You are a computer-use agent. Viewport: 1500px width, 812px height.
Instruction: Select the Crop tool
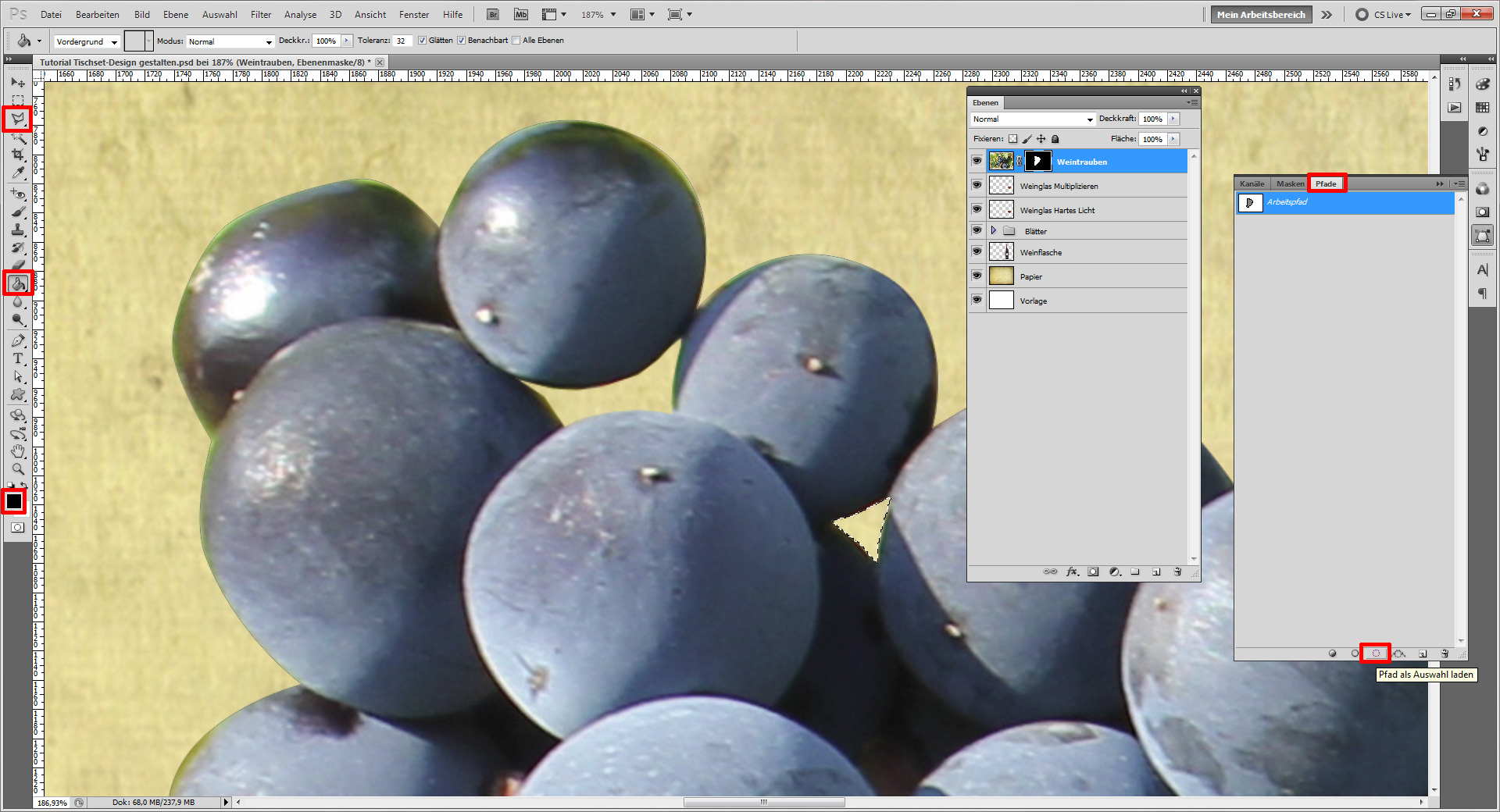coord(17,155)
